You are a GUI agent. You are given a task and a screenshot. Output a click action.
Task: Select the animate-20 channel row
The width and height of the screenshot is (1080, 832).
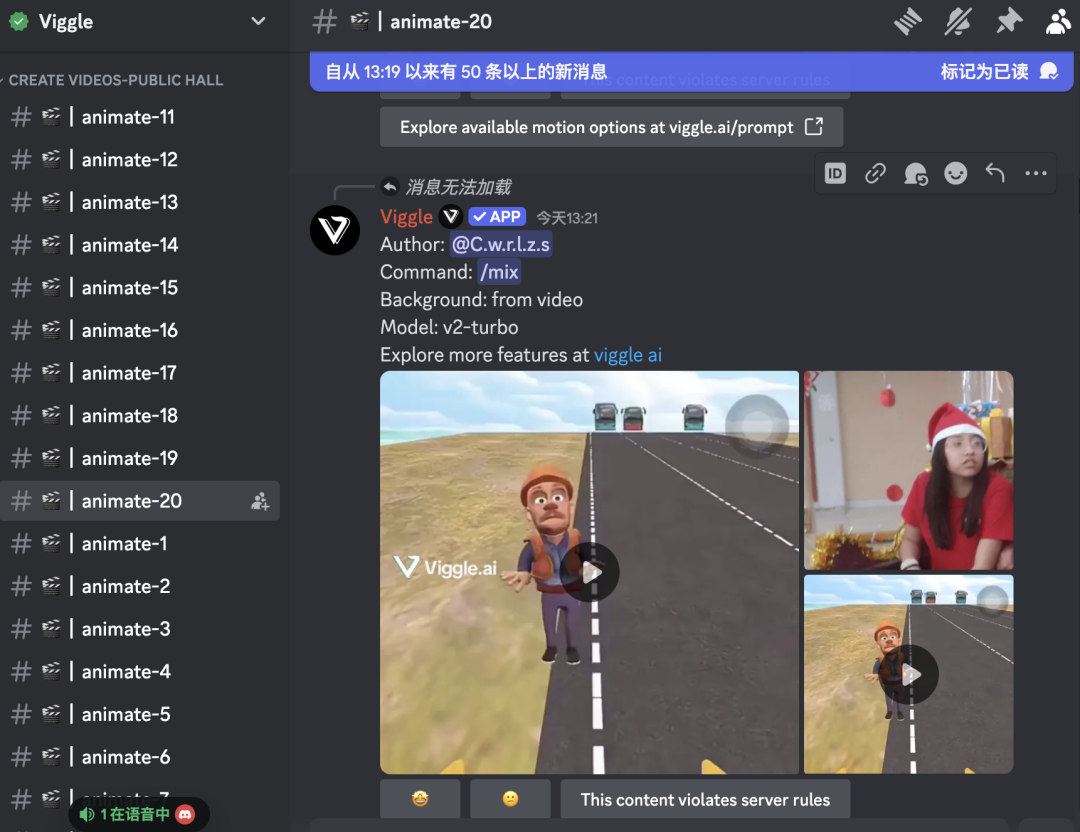click(x=140, y=501)
